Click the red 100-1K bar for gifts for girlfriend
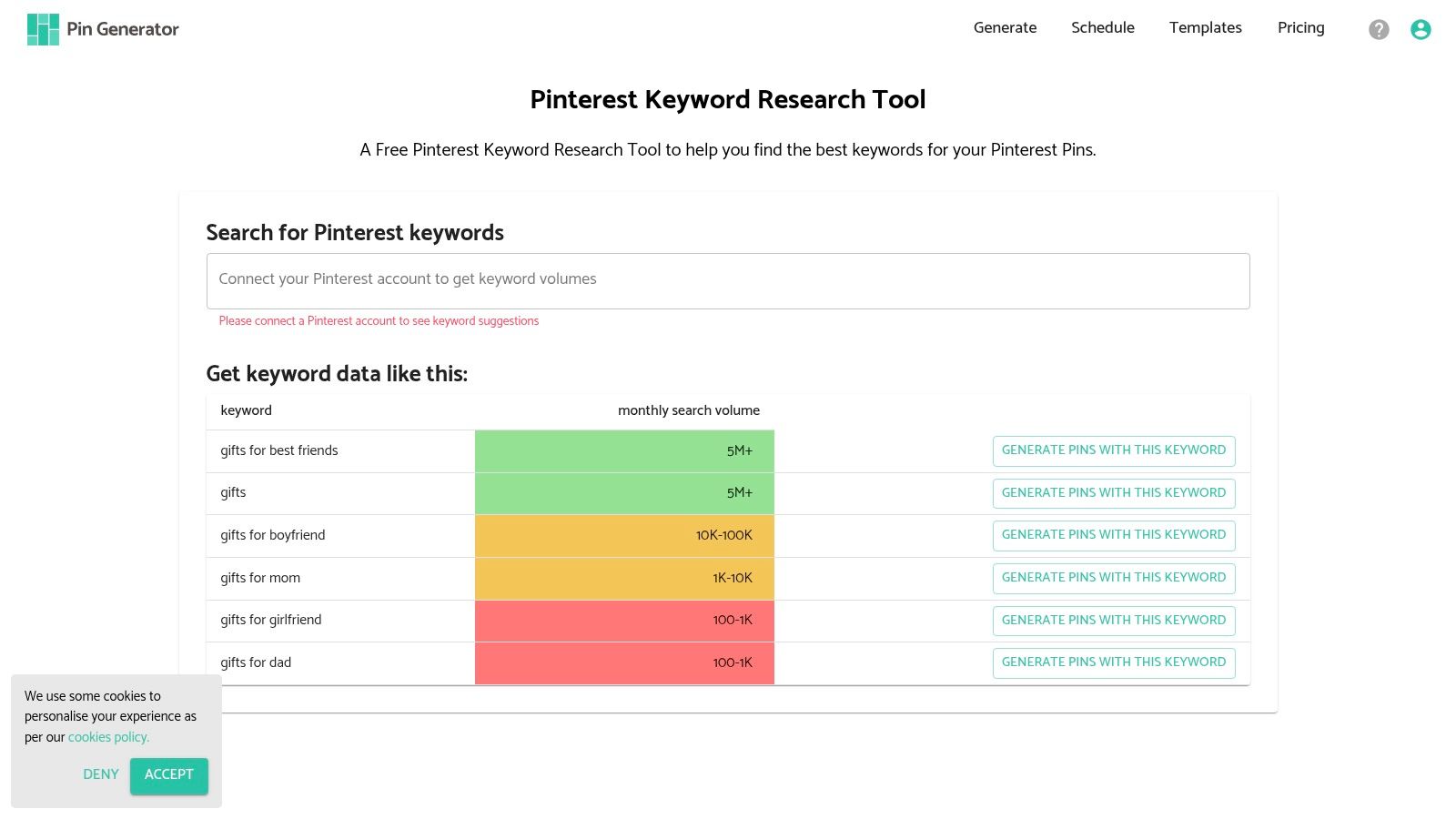The height and width of the screenshot is (819, 1456). [x=624, y=620]
